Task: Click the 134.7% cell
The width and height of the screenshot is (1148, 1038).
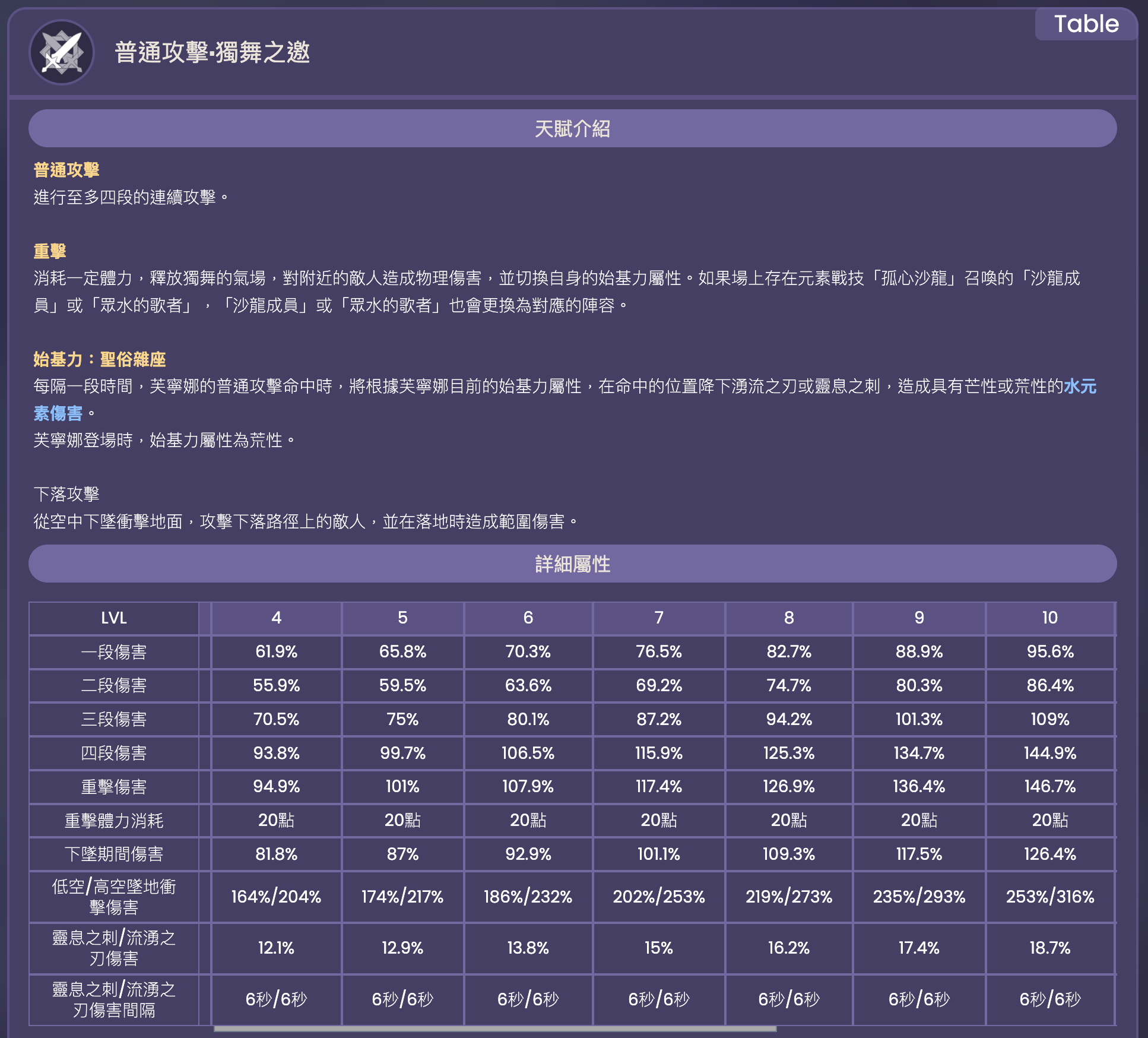Action: (919, 753)
